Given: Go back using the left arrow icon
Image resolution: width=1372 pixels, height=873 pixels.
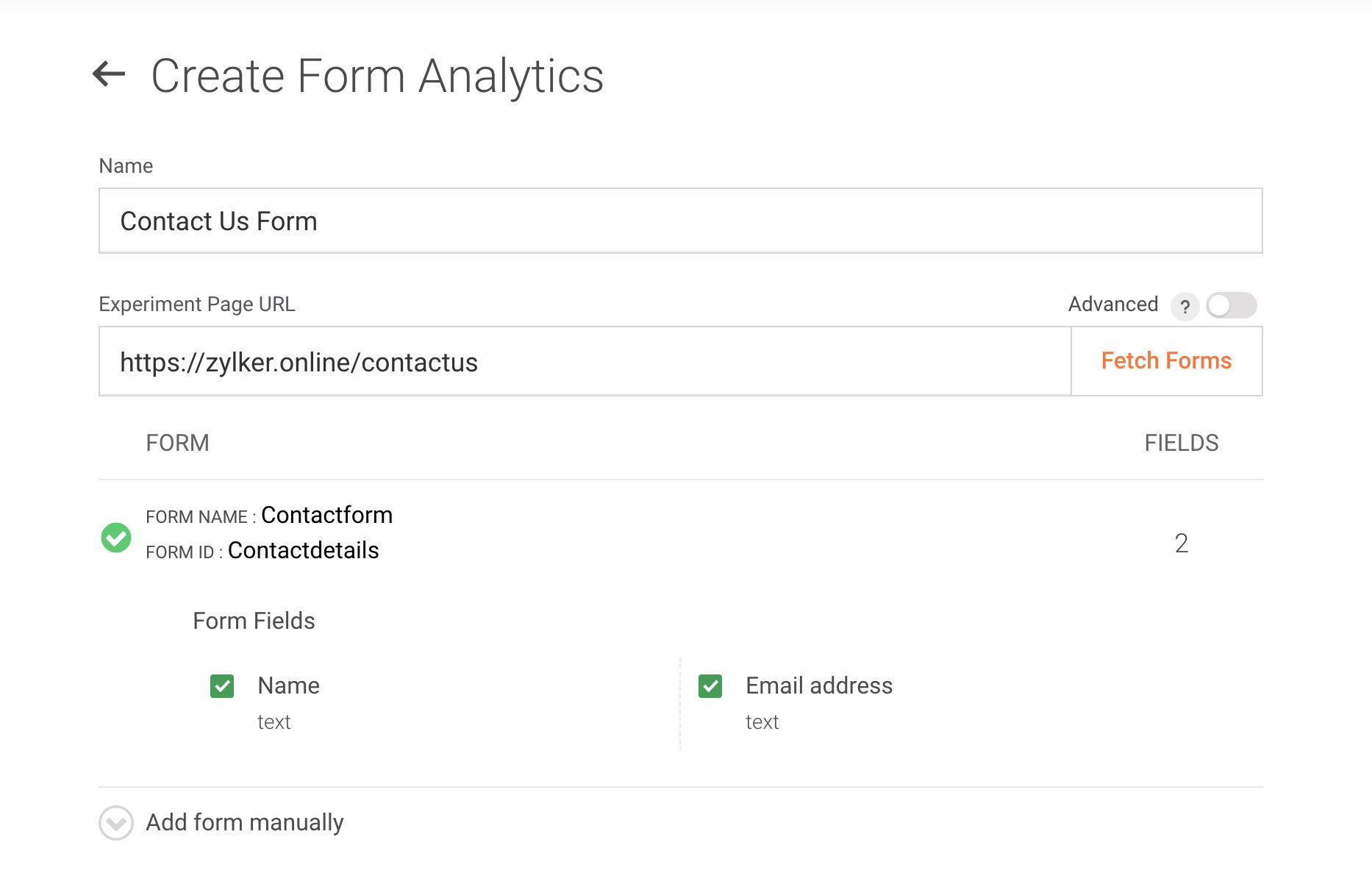Looking at the screenshot, I should [x=109, y=74].
